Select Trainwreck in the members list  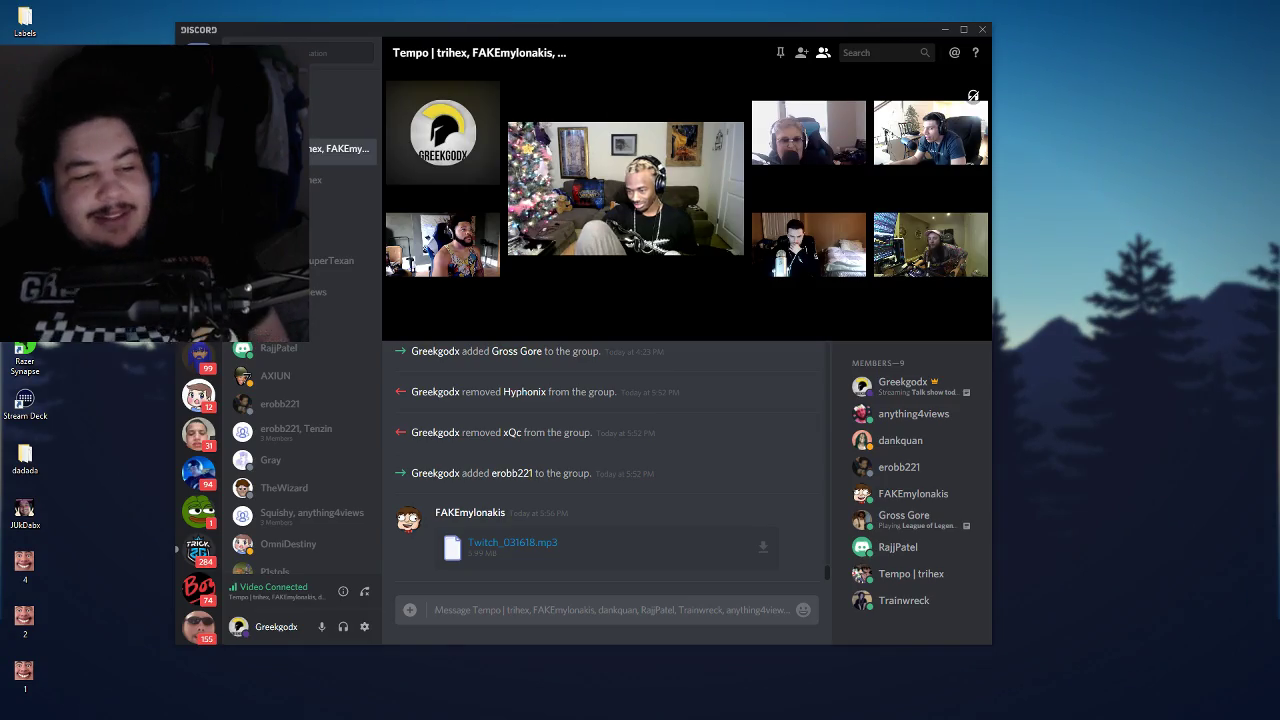coord(912,601)
